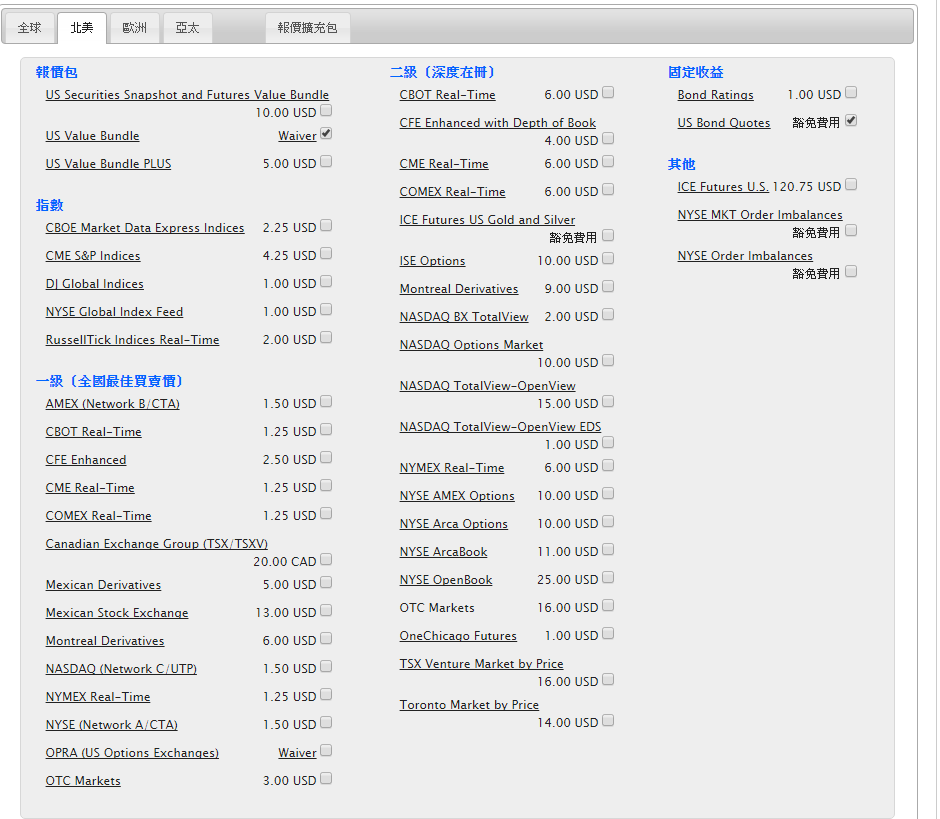This screenshot has height=819, width=940.
Task: Check the Bond Ratings checkbox
Action: coord(851,92)
